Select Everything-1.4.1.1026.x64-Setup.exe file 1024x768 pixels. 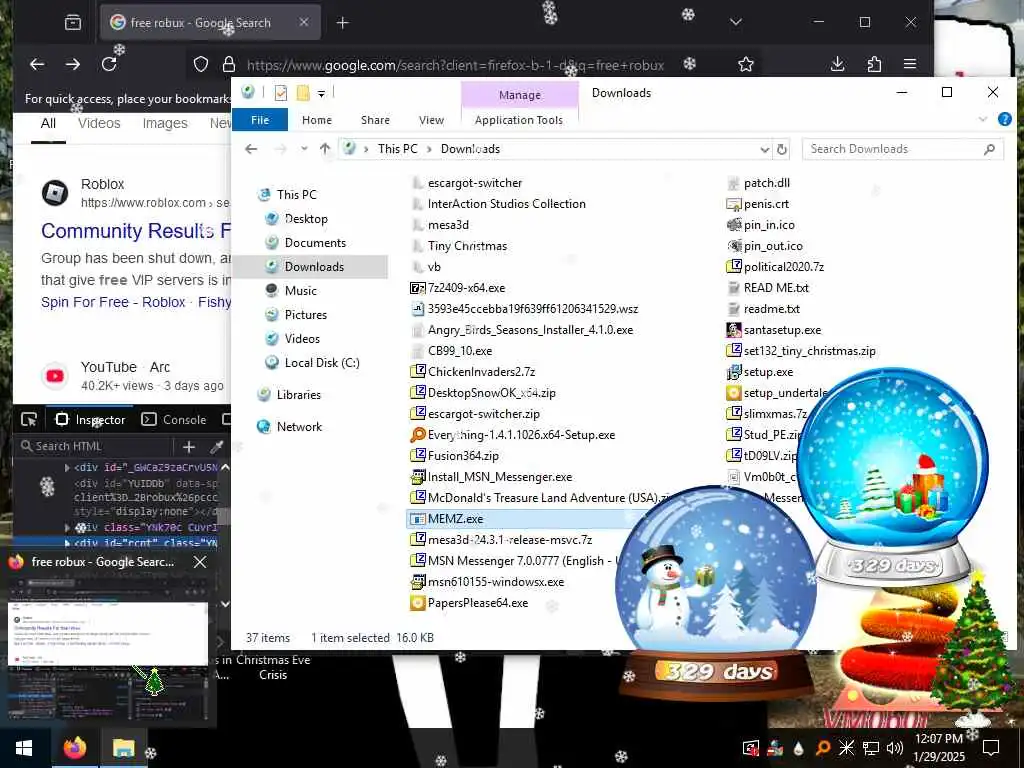[521, 435]
